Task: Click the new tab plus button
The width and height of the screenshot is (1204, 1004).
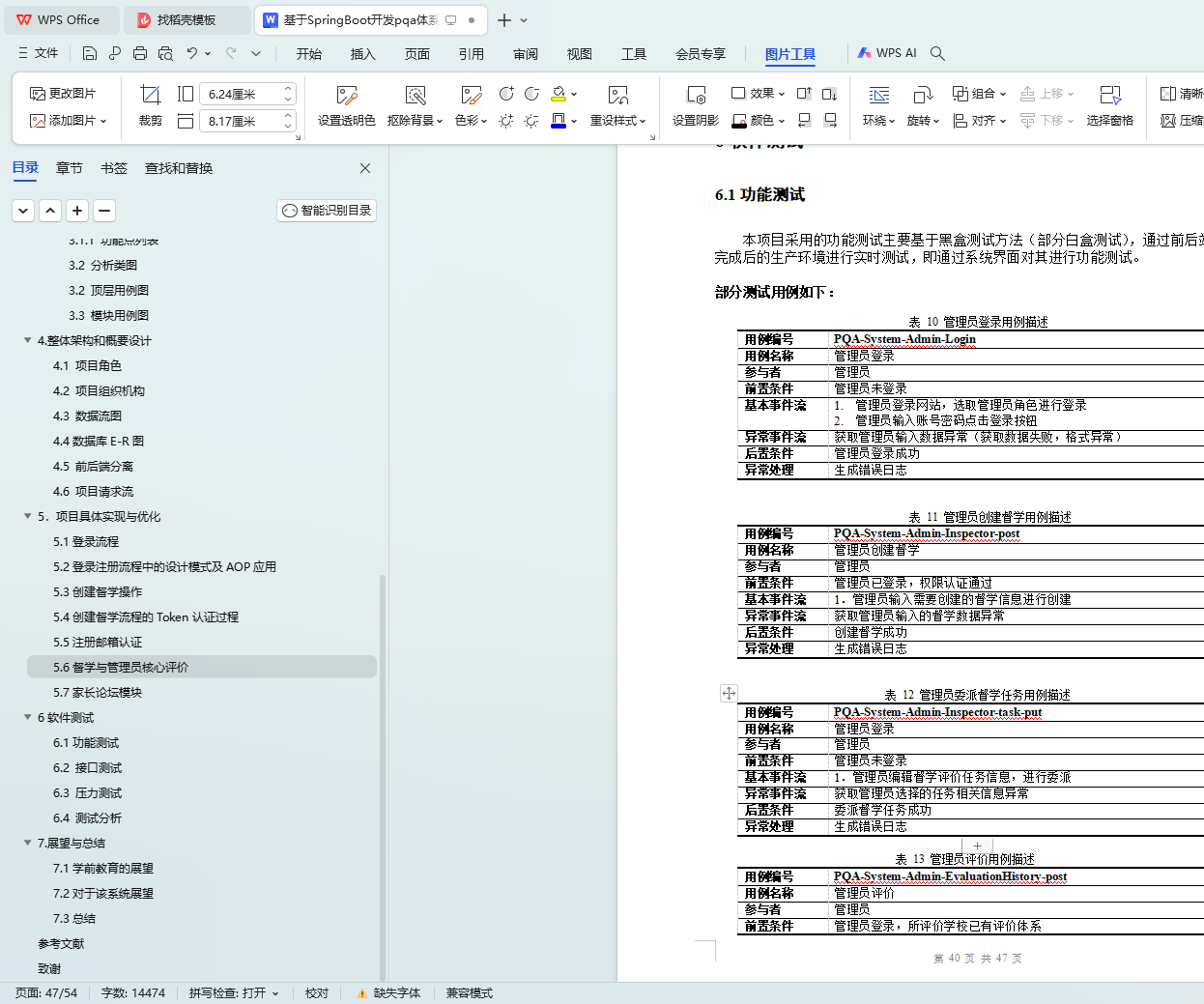Action: (504, 19)
